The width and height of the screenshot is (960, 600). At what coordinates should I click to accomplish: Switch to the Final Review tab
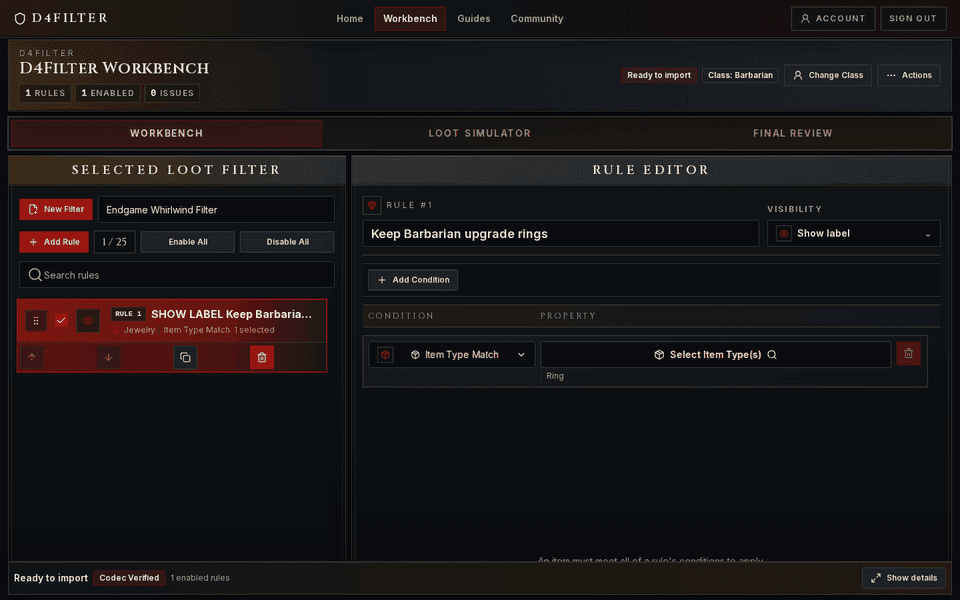pos(792,133)
